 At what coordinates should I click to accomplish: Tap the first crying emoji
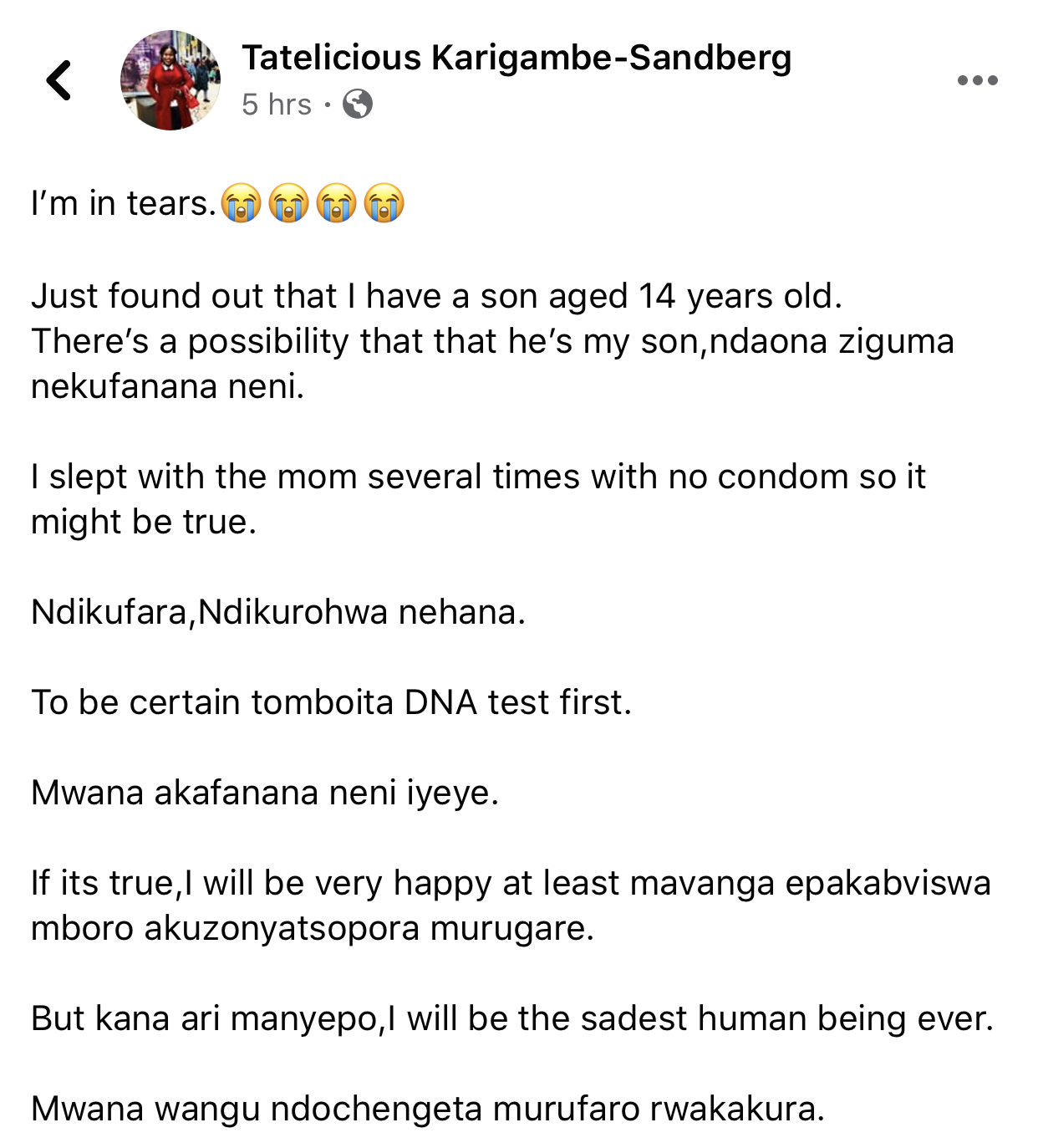[x=242, y=203]
